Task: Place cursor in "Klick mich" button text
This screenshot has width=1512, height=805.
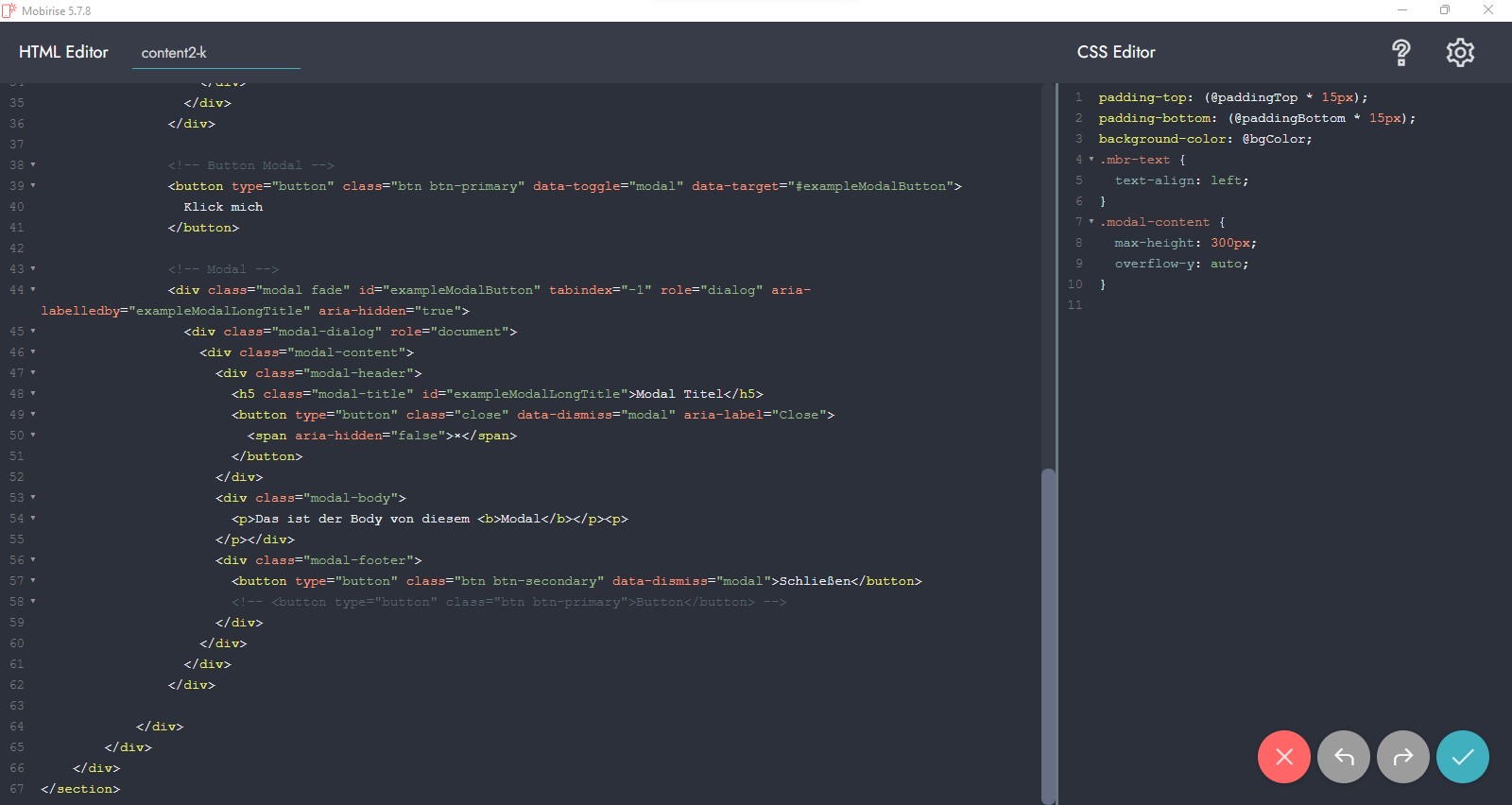Action: [224, 207]
